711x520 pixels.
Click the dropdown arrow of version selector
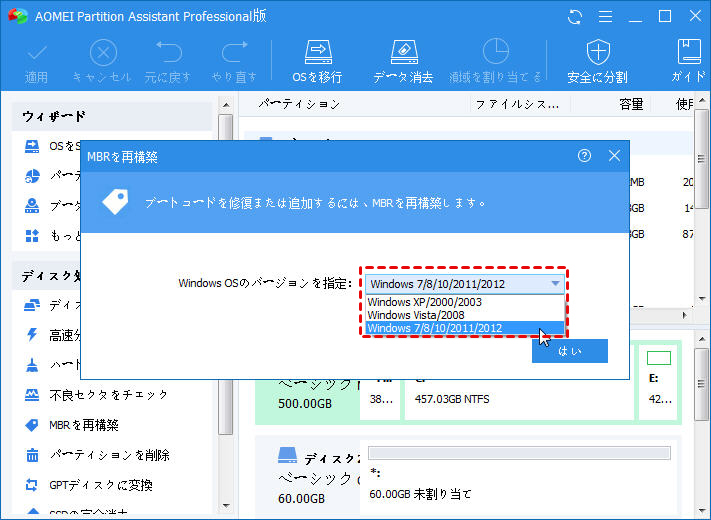[x=555, y=284]
